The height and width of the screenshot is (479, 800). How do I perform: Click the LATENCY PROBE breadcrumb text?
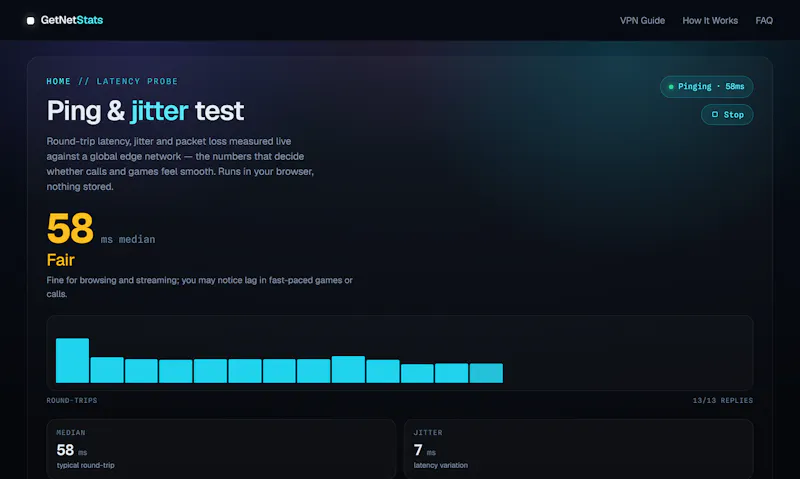tap(137, 81)
